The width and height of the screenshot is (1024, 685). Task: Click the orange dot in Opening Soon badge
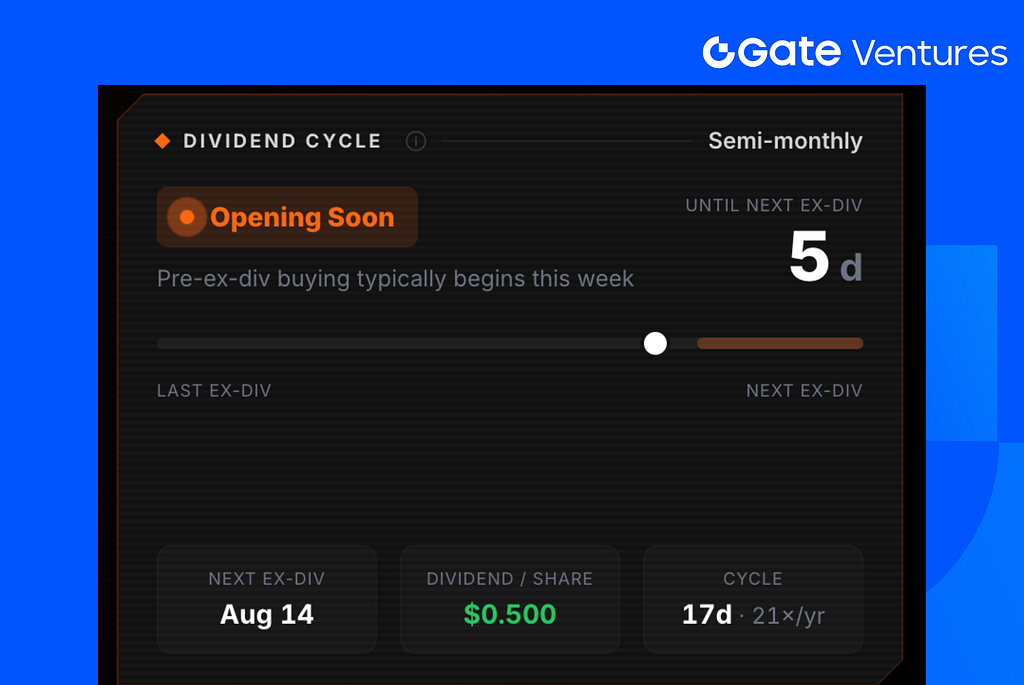(187, 217)
